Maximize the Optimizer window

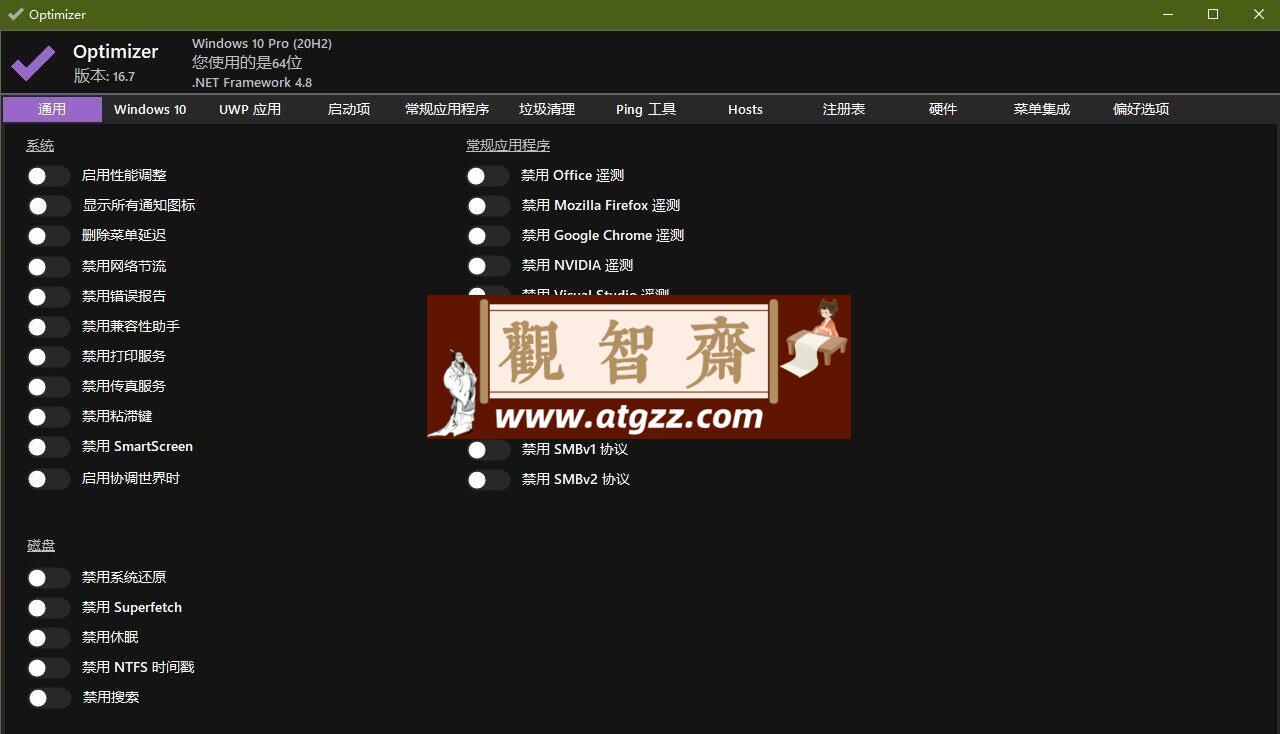(1213, 14)
